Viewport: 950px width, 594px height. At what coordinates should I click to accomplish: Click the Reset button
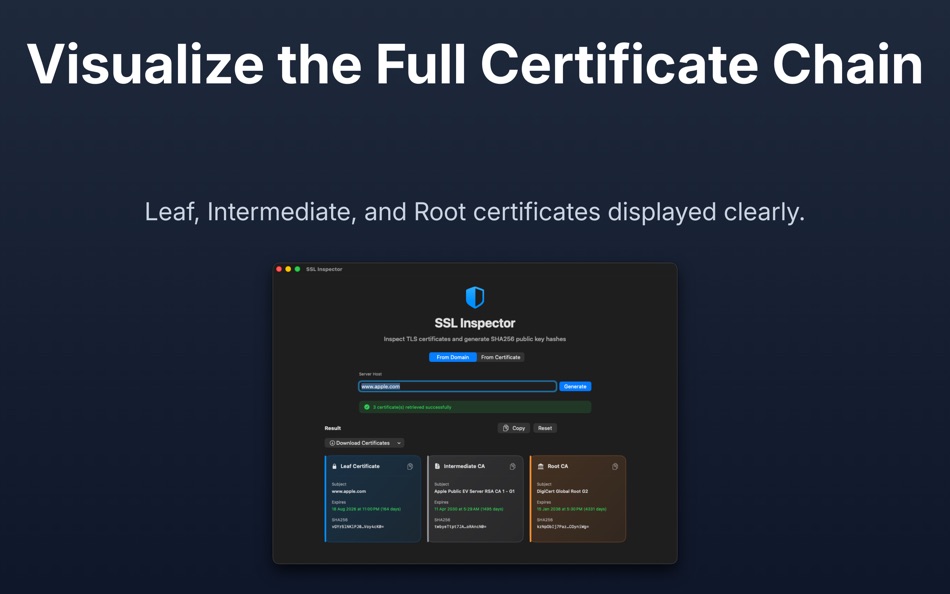pyautogui.click(x=545, y=428)
